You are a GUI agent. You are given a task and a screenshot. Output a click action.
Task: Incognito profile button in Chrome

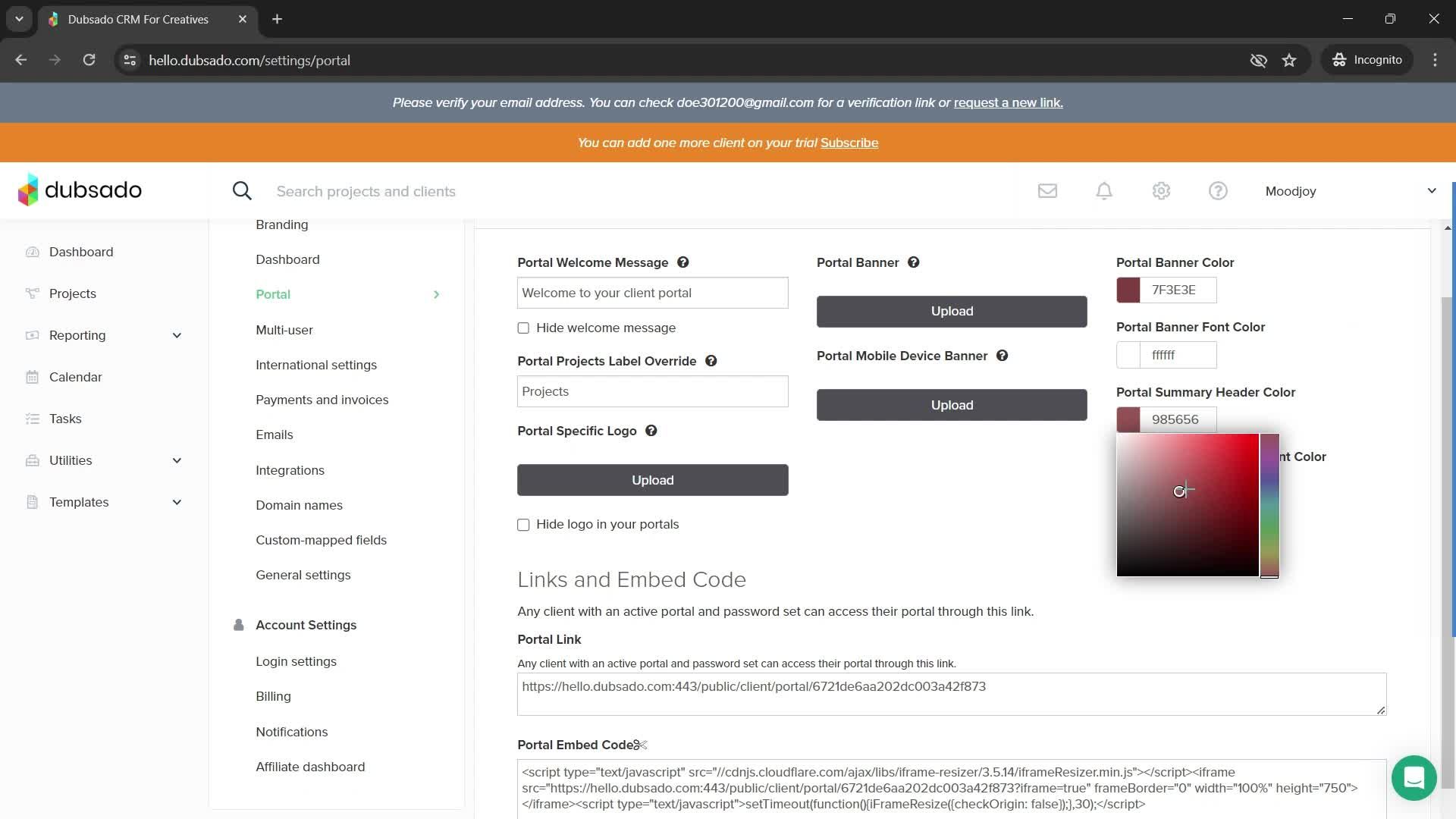[x=1367, y=60]
